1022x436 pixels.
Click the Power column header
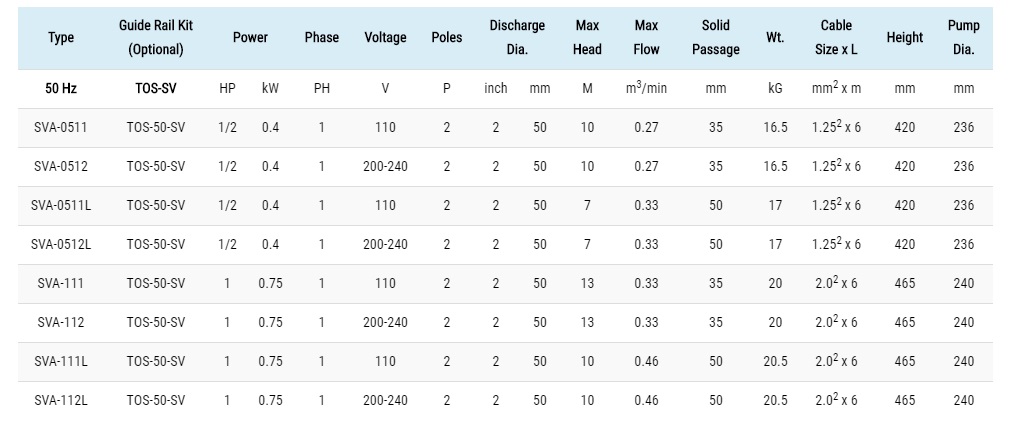[250, 38]
